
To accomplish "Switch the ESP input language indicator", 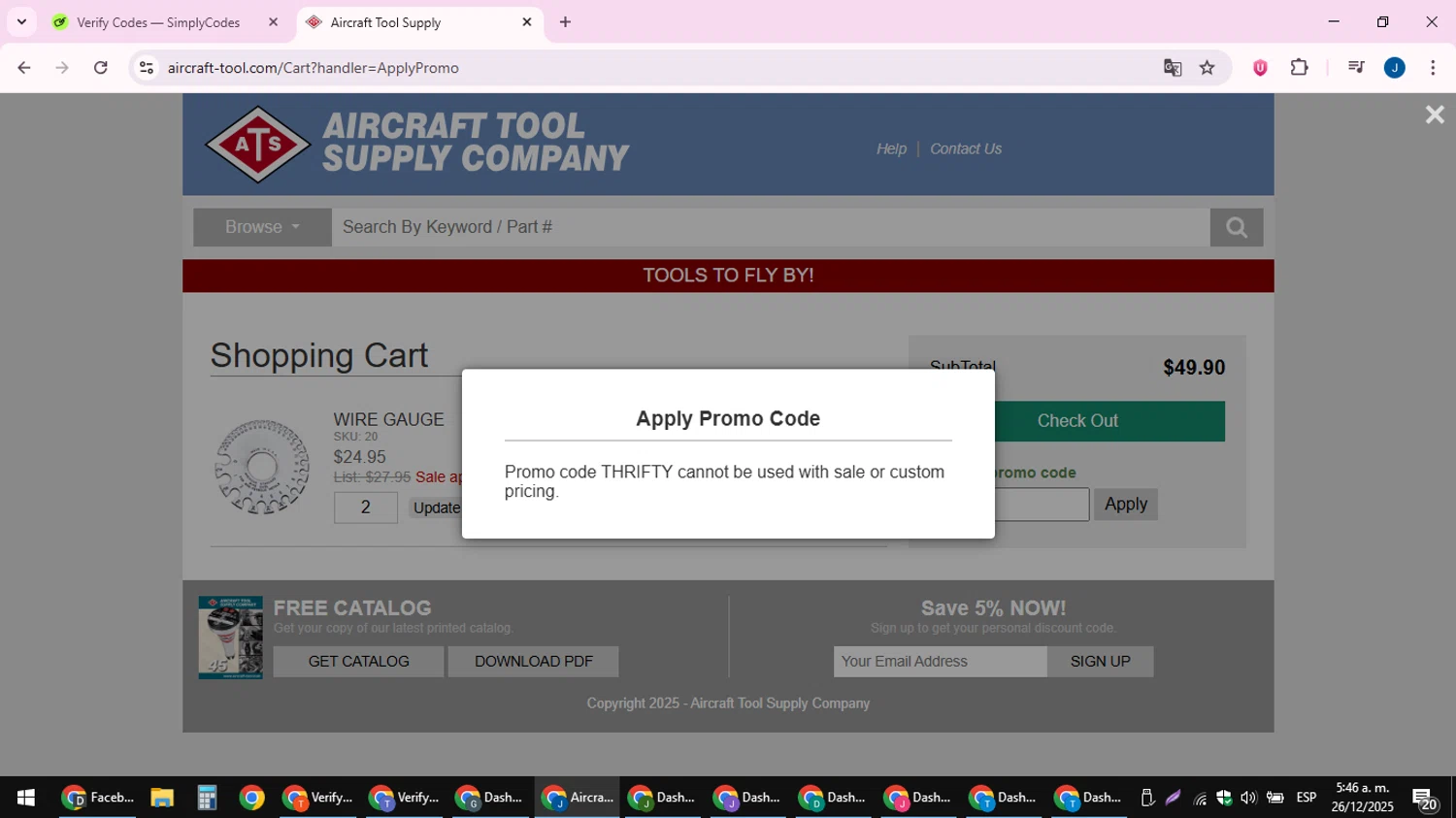I will (x=1307, y=798).
